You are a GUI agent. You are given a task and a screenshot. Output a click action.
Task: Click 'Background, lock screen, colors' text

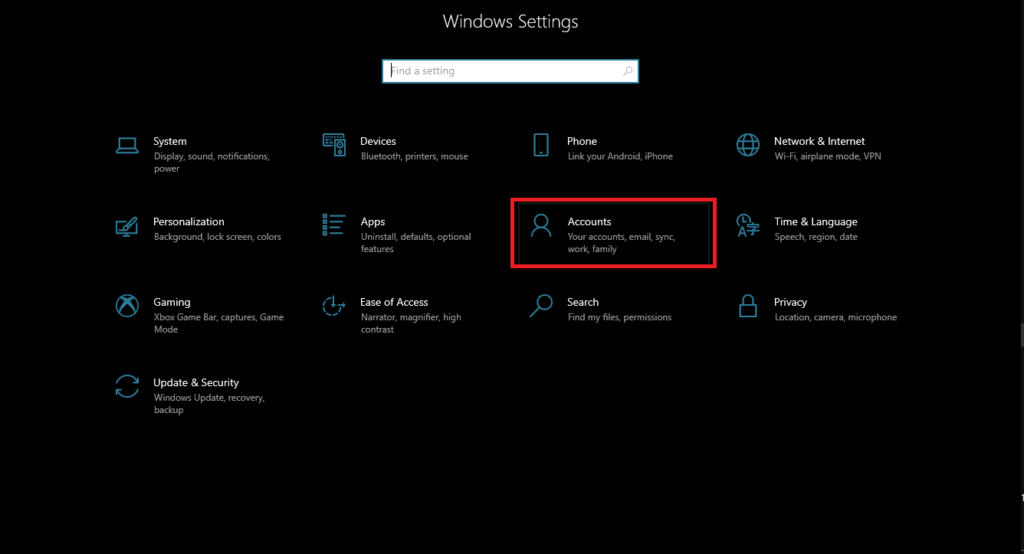[x=217, y=236]
